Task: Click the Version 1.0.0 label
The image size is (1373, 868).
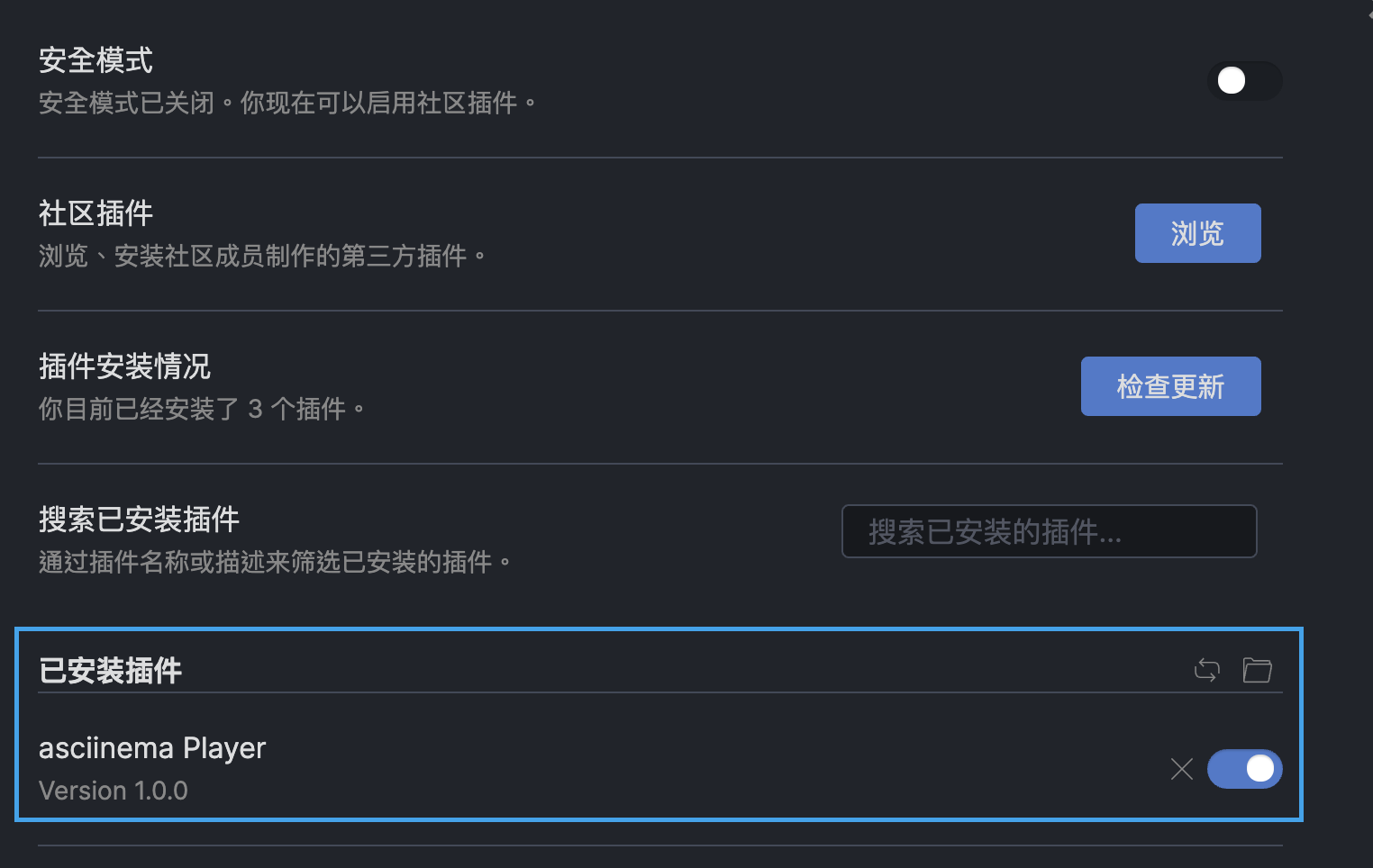Action: tap(114, 791)
